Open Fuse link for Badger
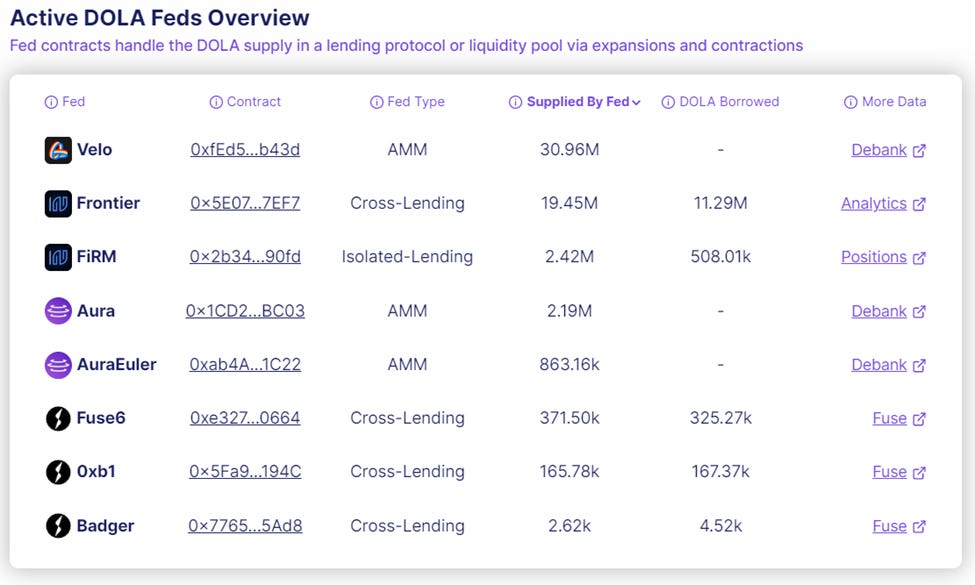This screenshot has width=975, height=585. pyautogui.click(x=889, y=526)
